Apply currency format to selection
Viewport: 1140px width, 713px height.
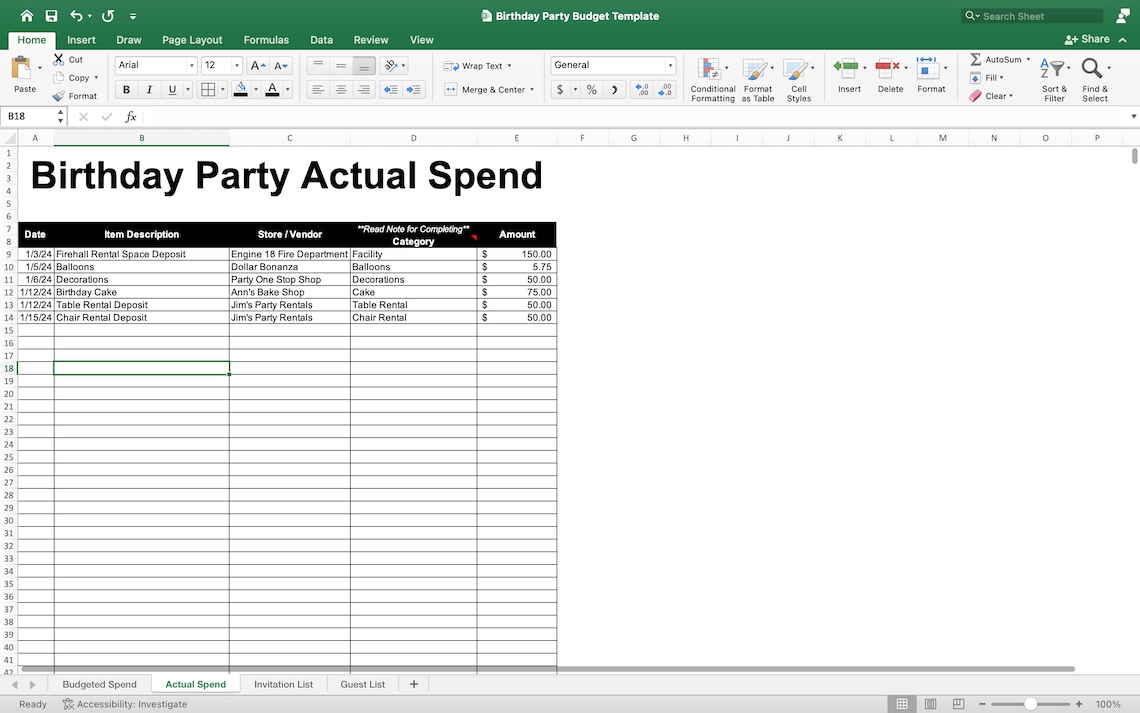click(x=559, y=89)
